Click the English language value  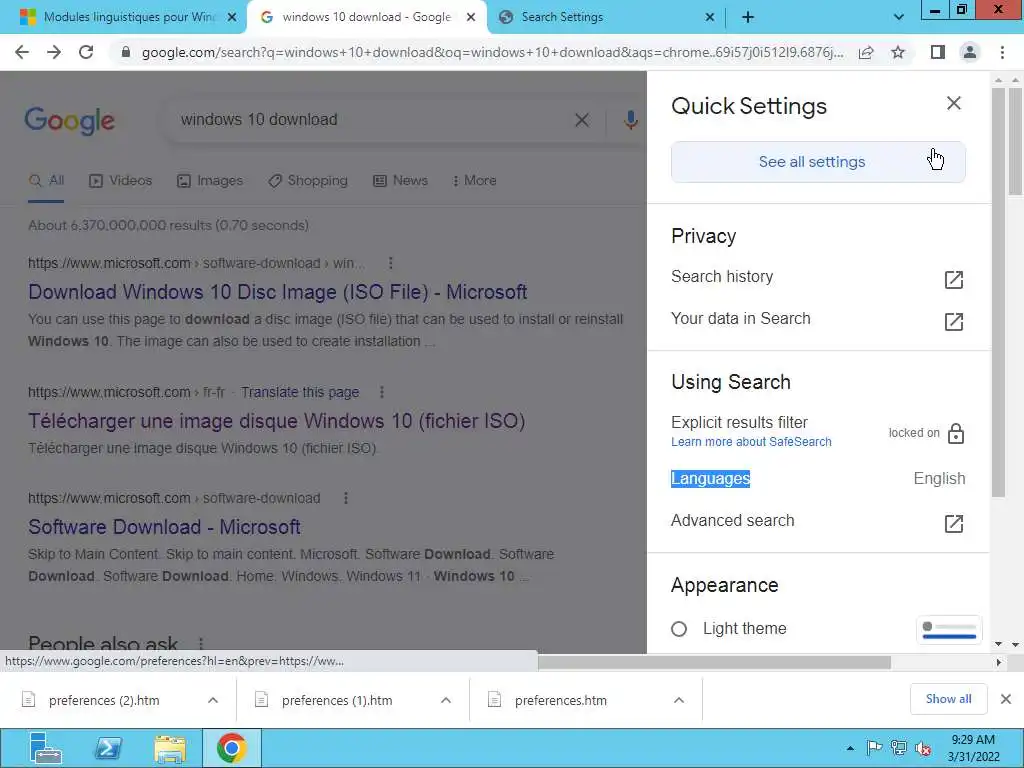(x=939, y=479)
